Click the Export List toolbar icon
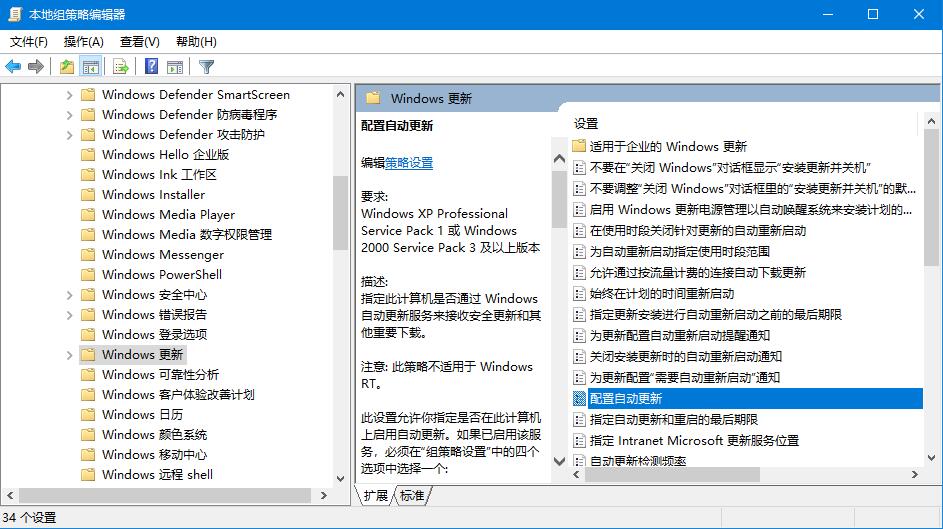 (121, 67)
